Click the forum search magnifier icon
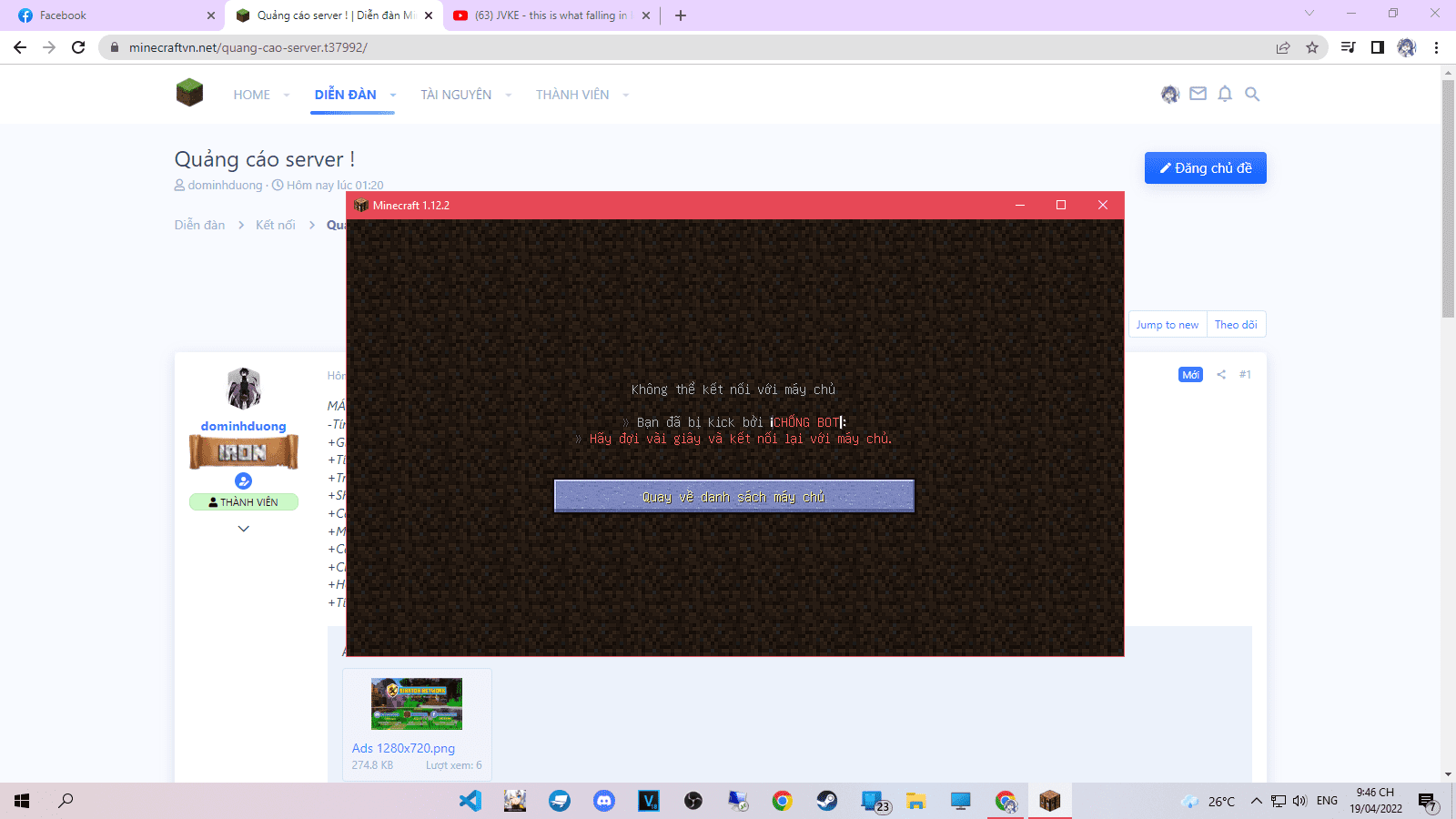The height and width of the screenshot is (819, 1456). point(1252,94)
